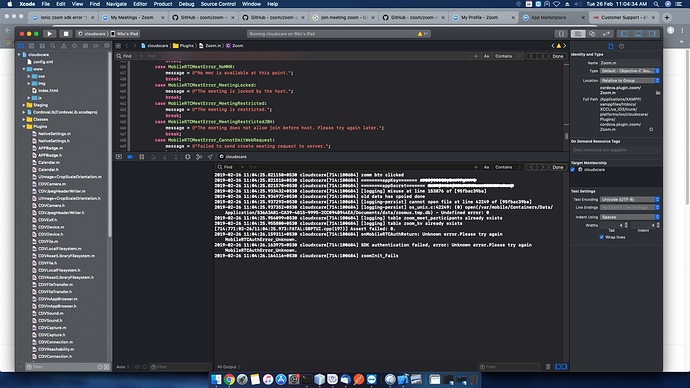Viewport: 690px width, 388px height.
Task: Toggle cloudxcare target membership checkbox
Action: coord(573,169)
